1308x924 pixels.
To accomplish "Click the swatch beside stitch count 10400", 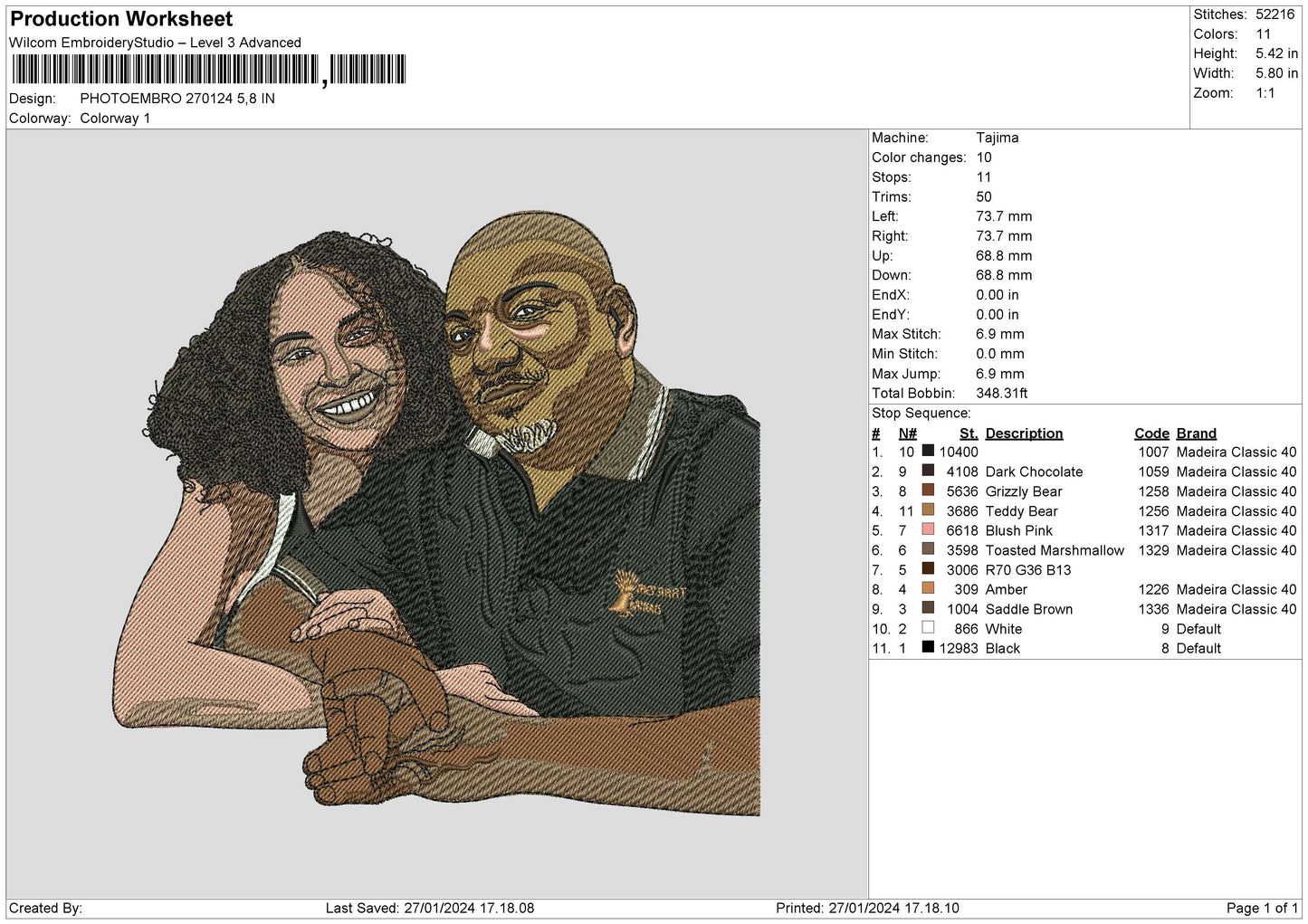I will pyautogui.click(x=928, y=451).
